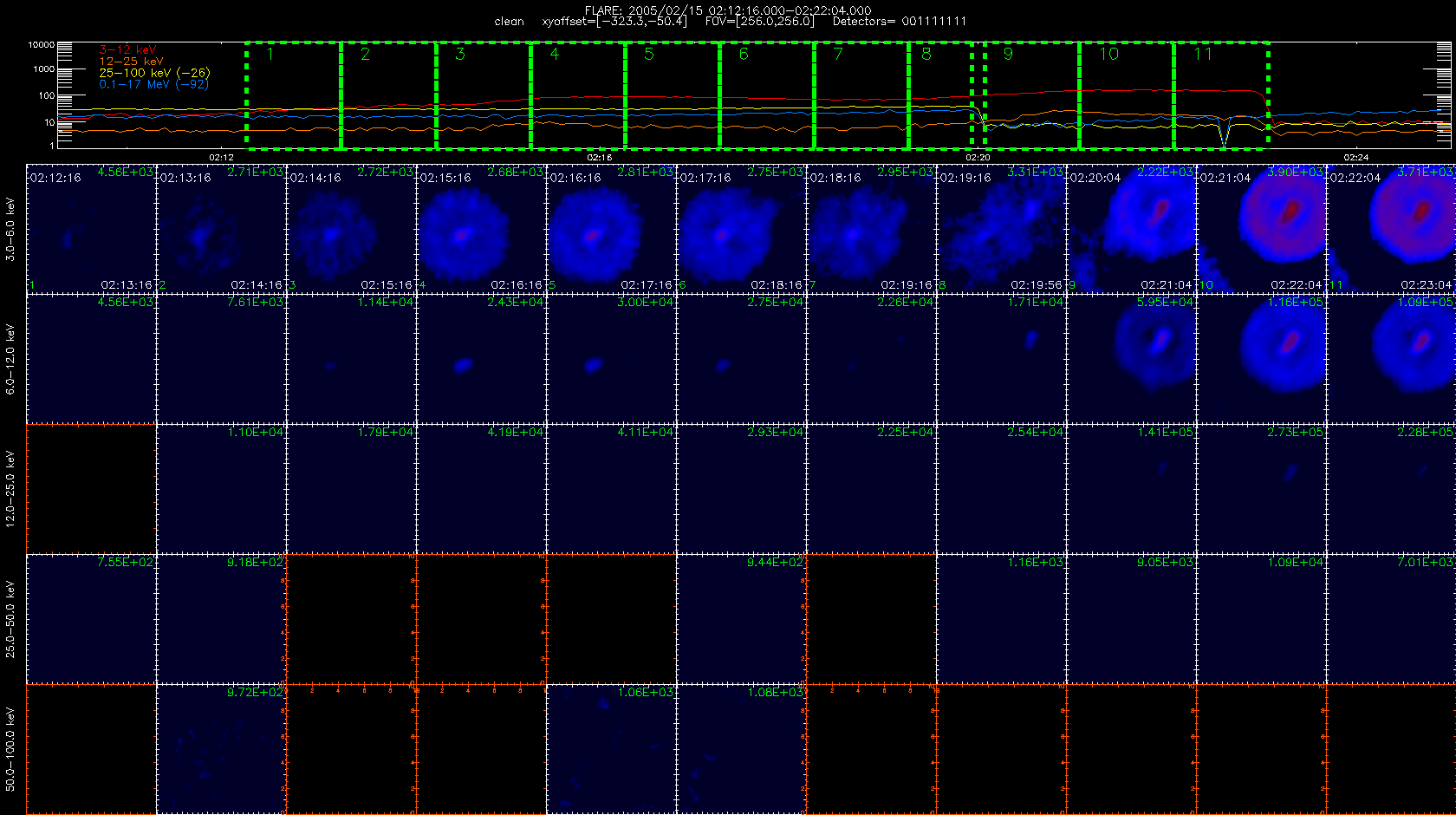Image resolution: width=1456 pixels, height=815 pixels.
Task: Click the peak value '3.00E+04'
Action: 645,303
